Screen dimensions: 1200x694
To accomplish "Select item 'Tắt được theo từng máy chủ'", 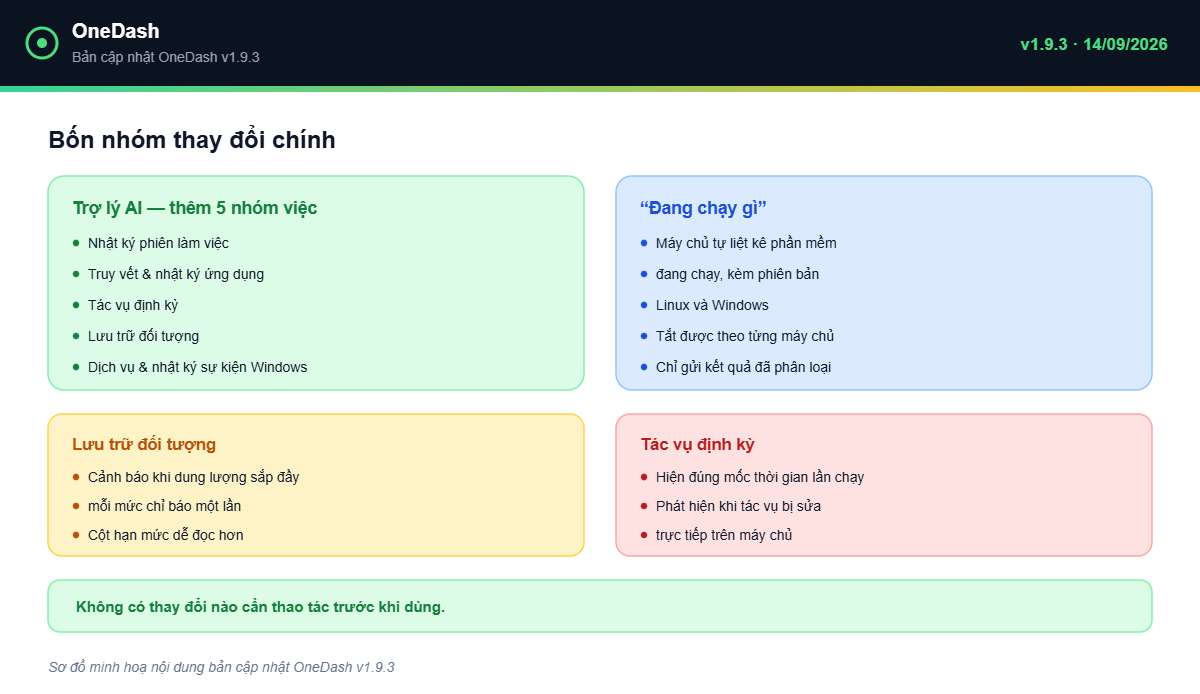I will point(745,336).
